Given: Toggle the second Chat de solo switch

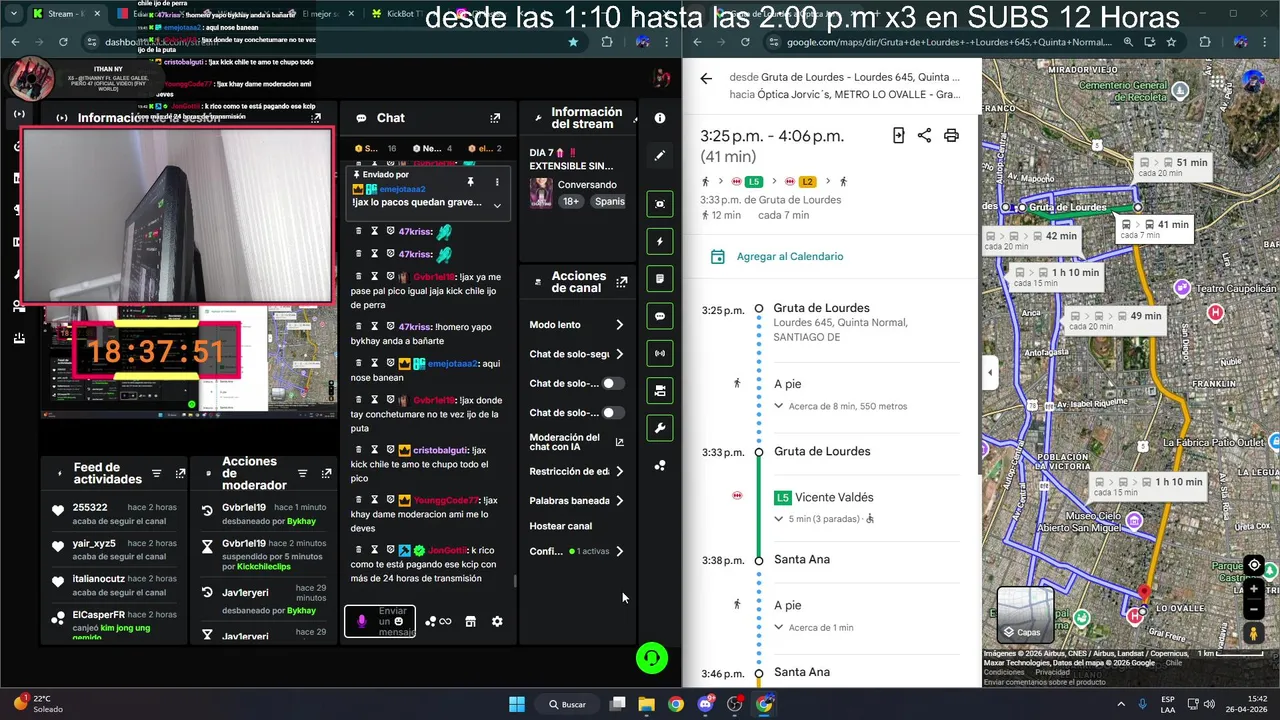Looking at the screenshot, I should click(612, 413).
